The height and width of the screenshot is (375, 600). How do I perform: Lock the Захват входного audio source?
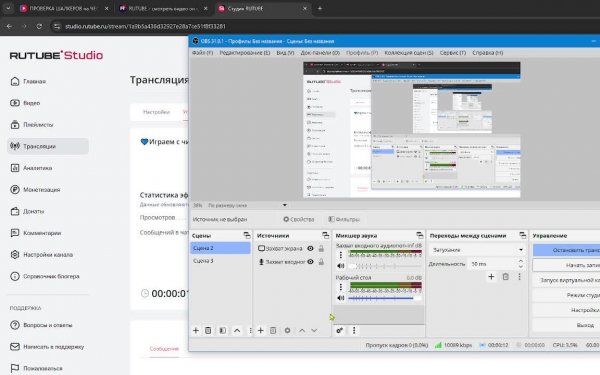[x=321, y=262]
